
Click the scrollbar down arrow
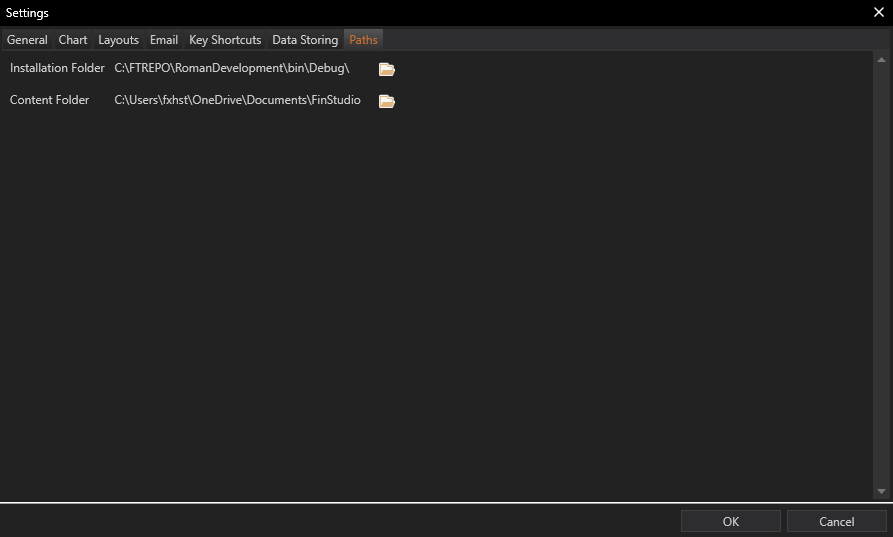pos(881,491)
